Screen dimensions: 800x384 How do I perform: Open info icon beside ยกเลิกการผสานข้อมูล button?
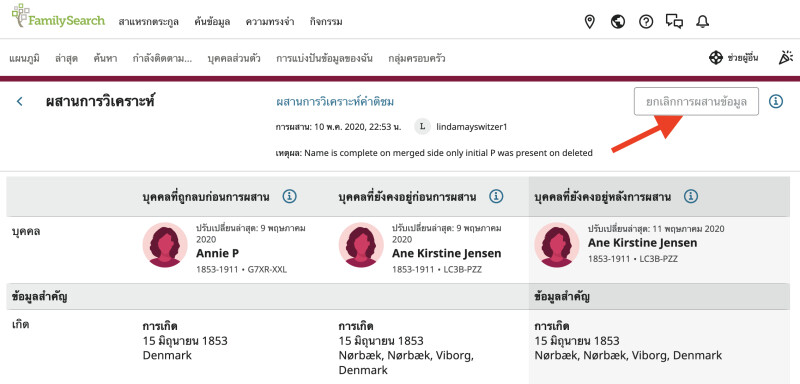[x=776, y=101]
